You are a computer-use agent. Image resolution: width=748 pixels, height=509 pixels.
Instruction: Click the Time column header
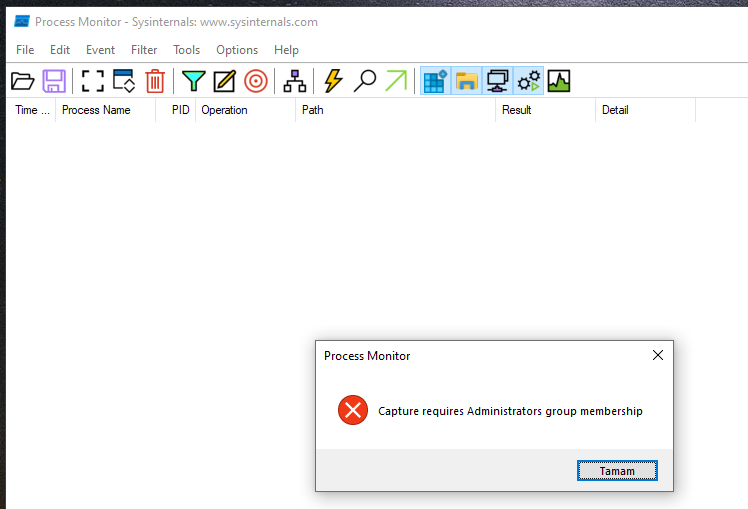click(32, 110)
